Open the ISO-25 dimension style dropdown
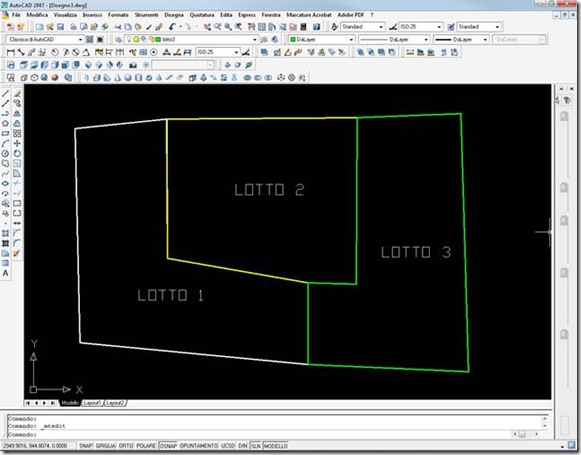The width and height of the screenshot is (581, 455). tap(421, 27)
